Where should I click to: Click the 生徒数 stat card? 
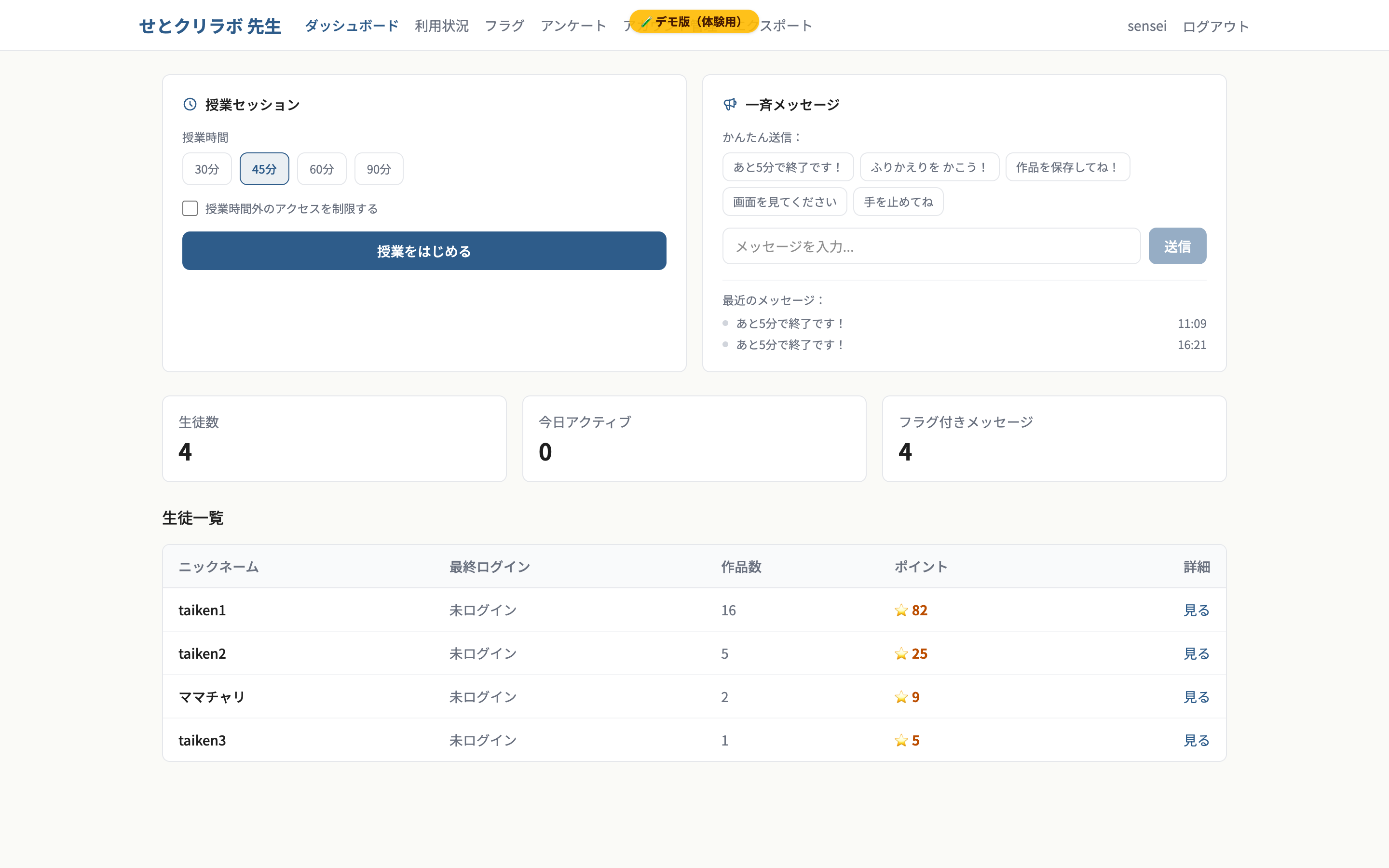point(334,439)
